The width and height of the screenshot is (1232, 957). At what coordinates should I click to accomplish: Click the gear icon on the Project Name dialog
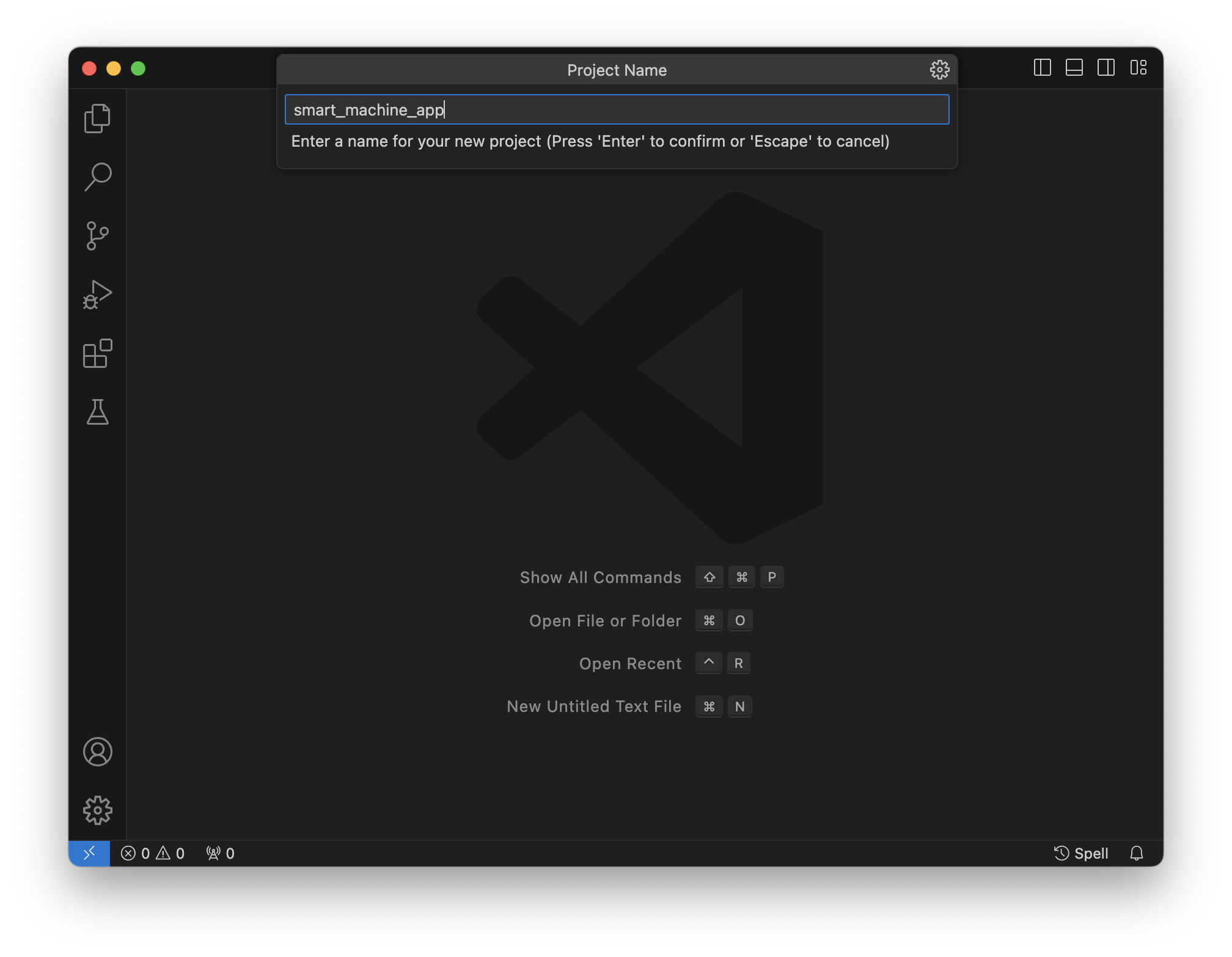(x=939, y=70)
